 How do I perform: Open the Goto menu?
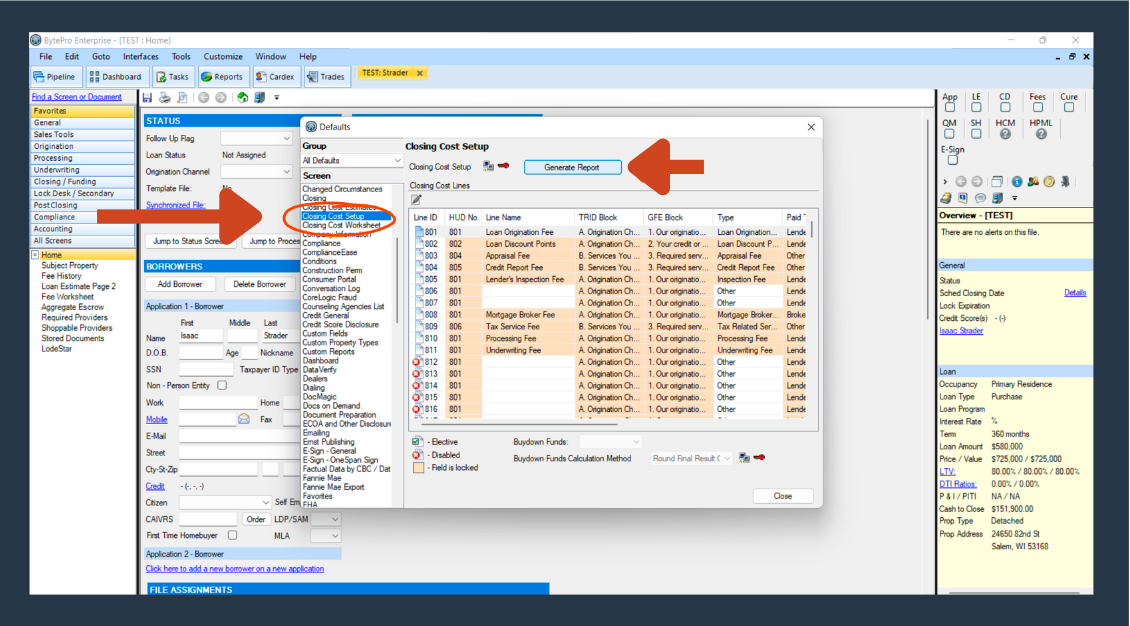point(101,56)
